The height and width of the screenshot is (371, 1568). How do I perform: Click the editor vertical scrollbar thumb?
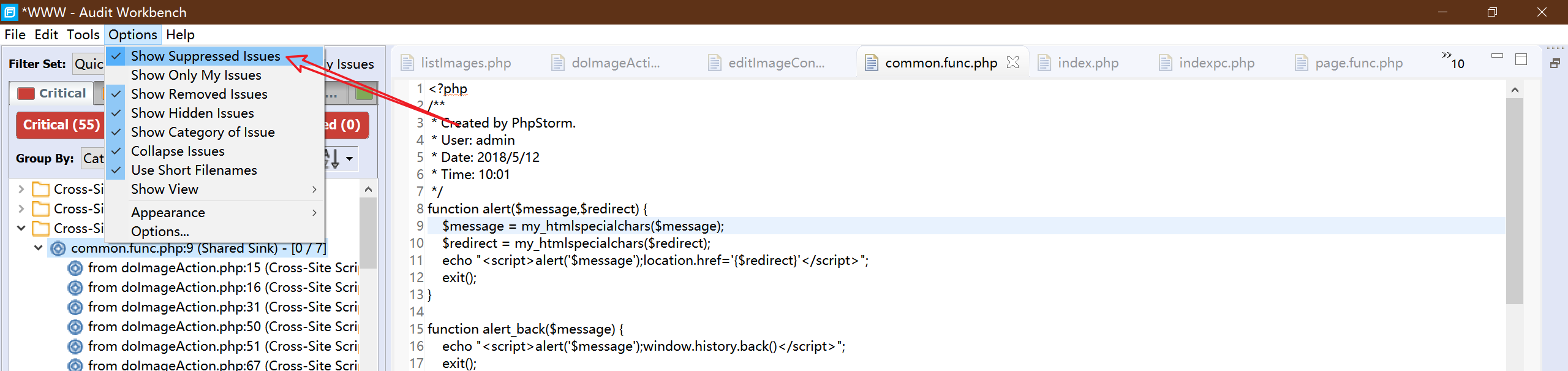pos(1515,201)
